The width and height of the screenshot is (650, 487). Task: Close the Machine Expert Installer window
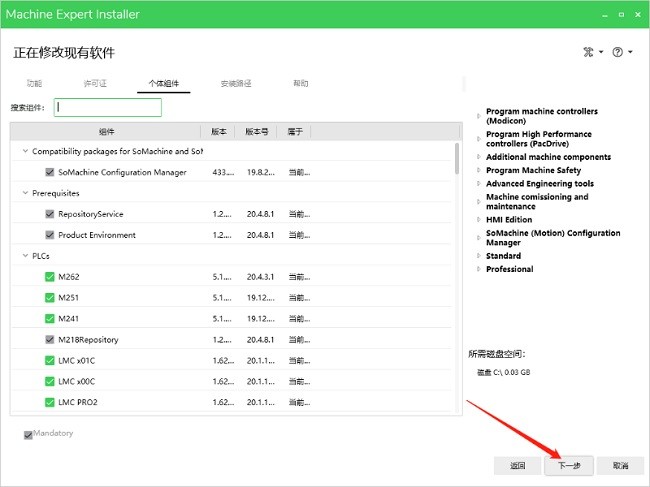tap(632, 14)
